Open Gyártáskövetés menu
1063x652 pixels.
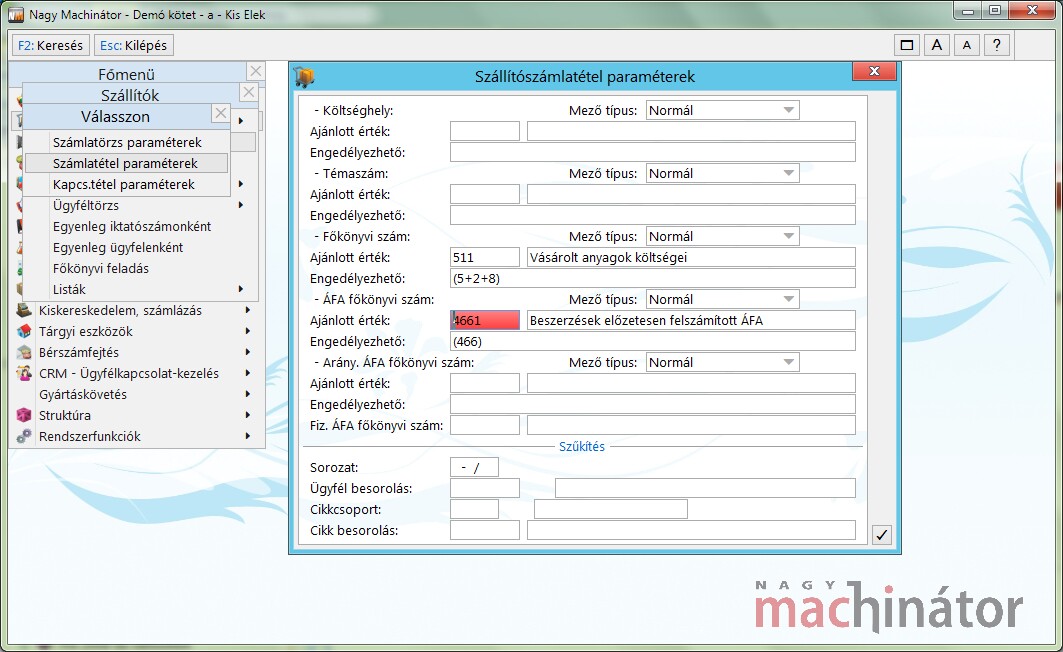point(136,394)
